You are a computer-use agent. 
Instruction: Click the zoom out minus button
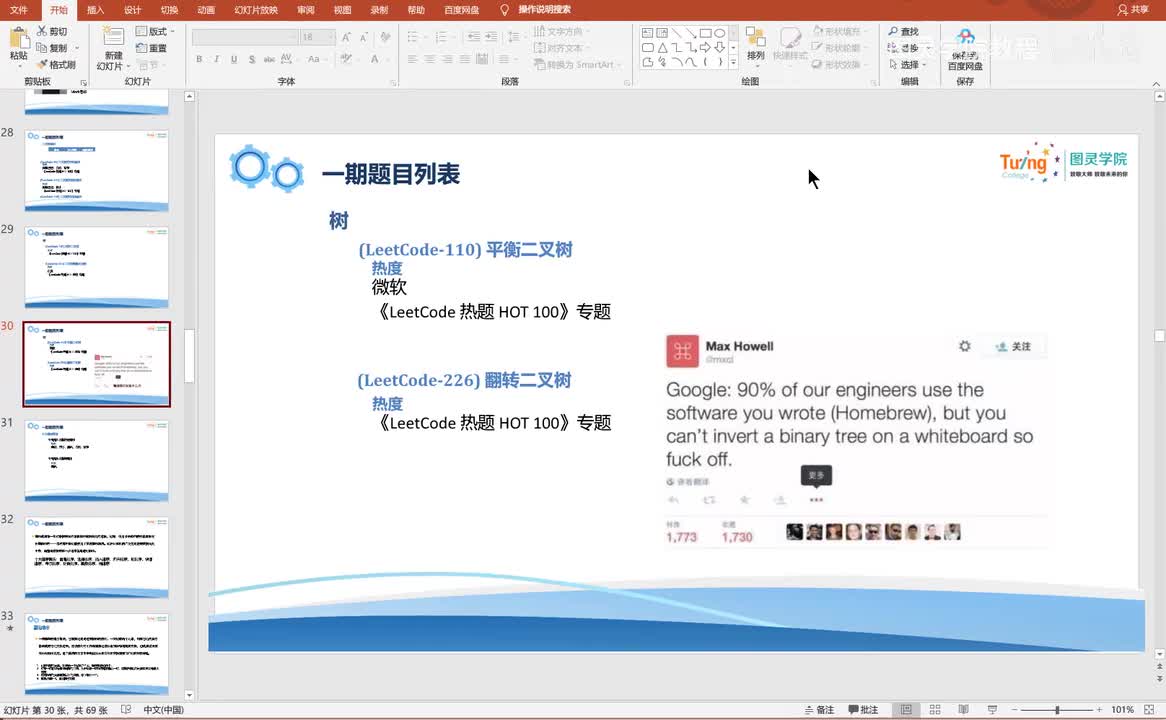tap(1014, 710)
